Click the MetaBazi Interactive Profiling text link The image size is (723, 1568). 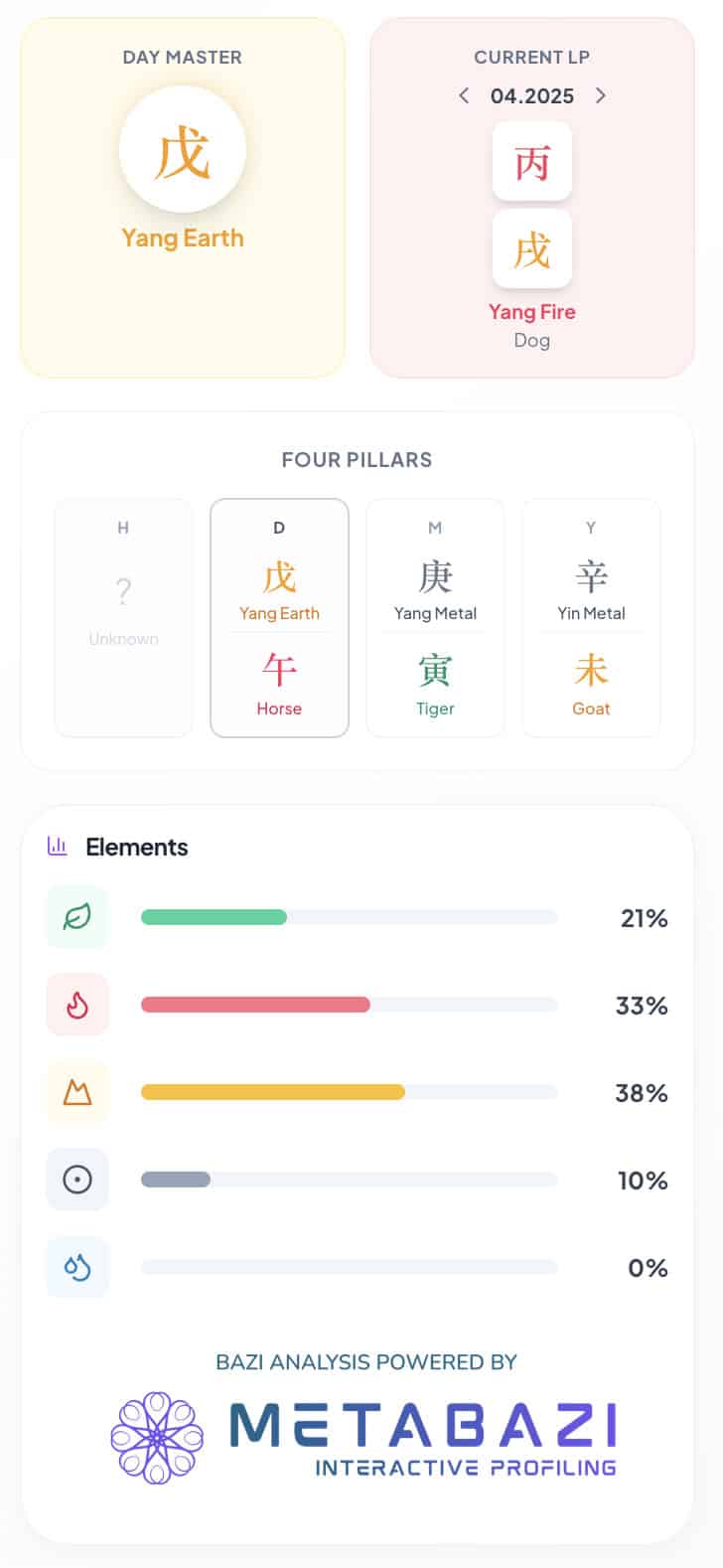click(x=424, y=1437)
